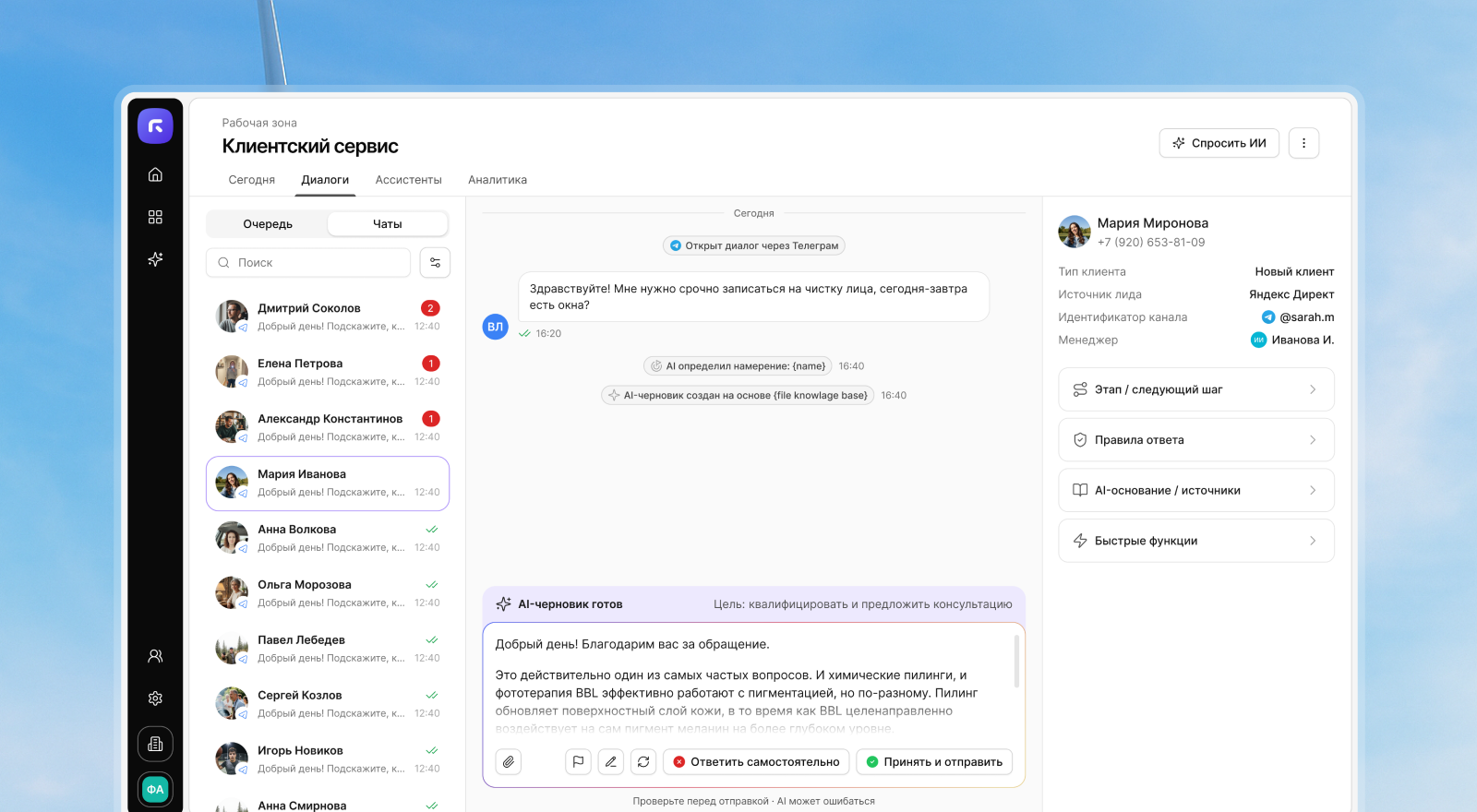The width and height of the screenshot is (1477, 812).
Task: Open the ФА profile avatar
Action: point(155,789)
